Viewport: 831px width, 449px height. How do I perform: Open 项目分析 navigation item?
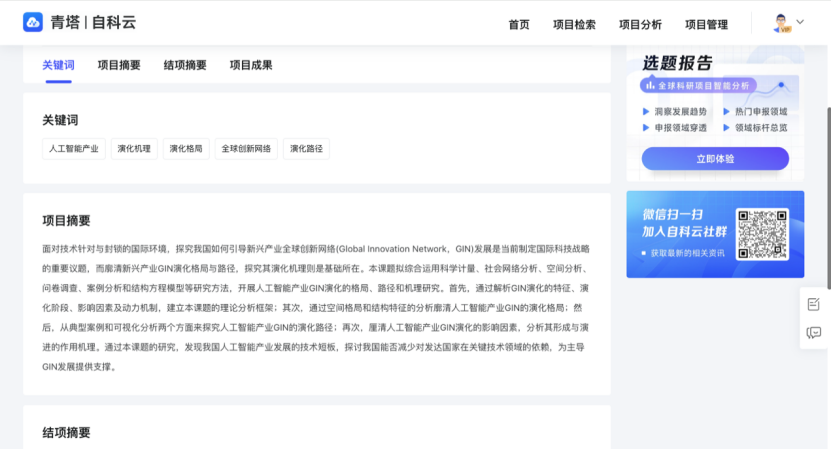pos(640,24)
